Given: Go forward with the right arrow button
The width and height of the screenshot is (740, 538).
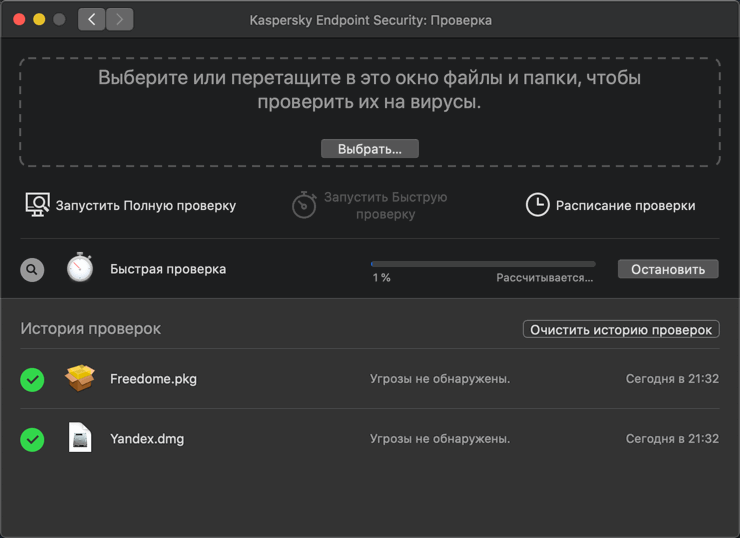Looking at the screenshot, I should point(120,19).
